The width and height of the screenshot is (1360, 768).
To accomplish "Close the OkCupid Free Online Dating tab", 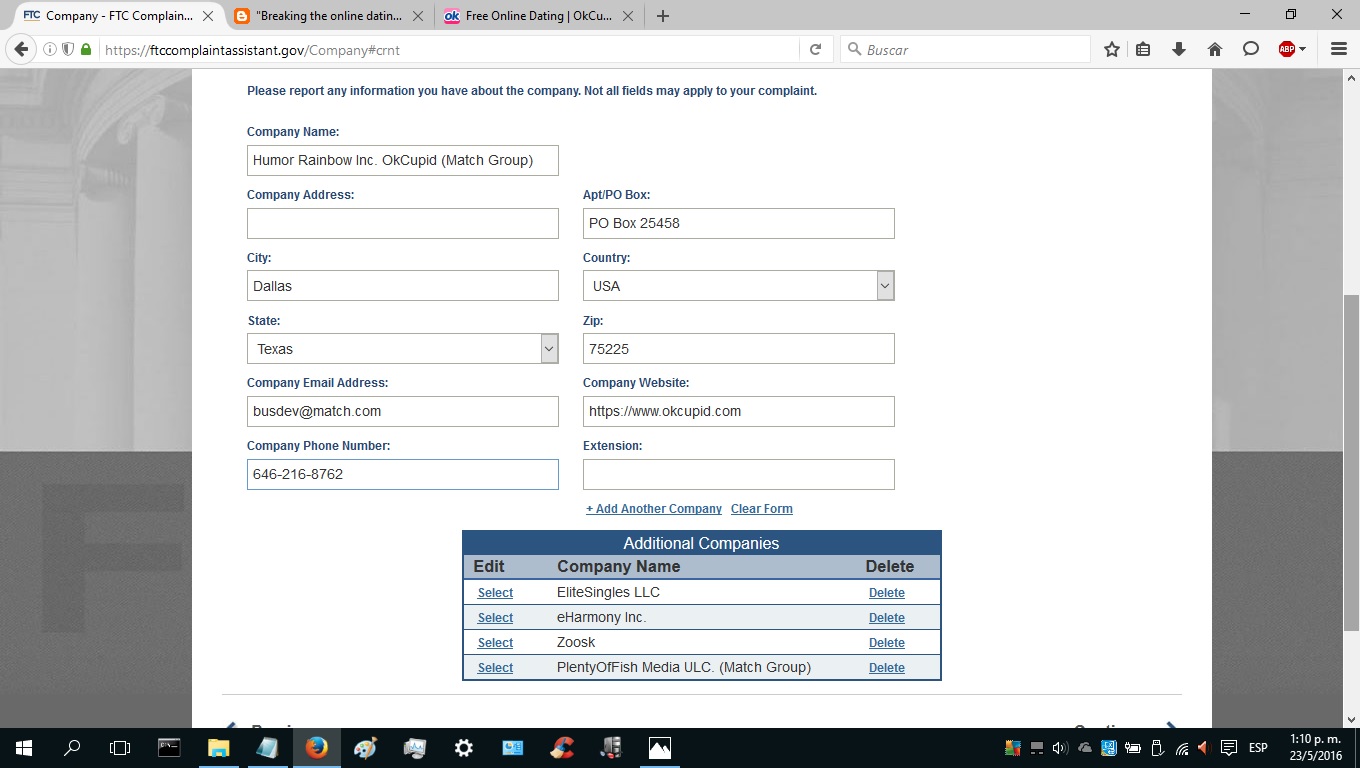I will click(627, 16).
